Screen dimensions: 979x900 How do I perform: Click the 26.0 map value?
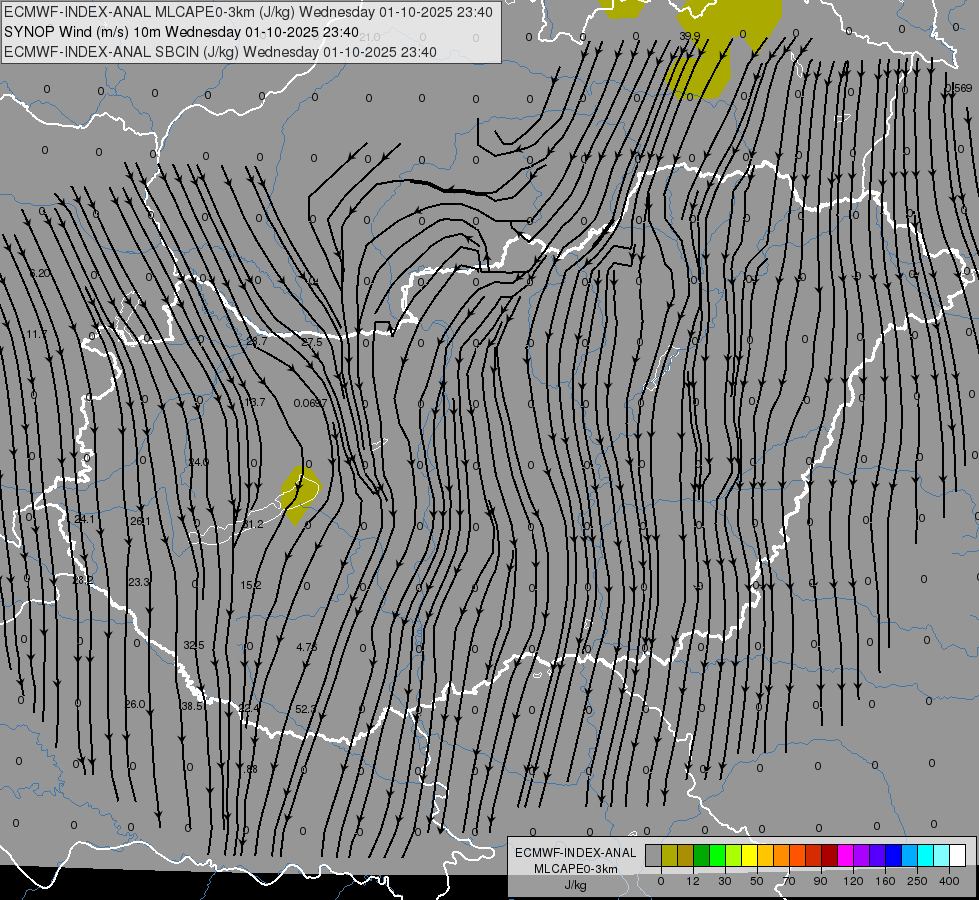tap(135, 704)
